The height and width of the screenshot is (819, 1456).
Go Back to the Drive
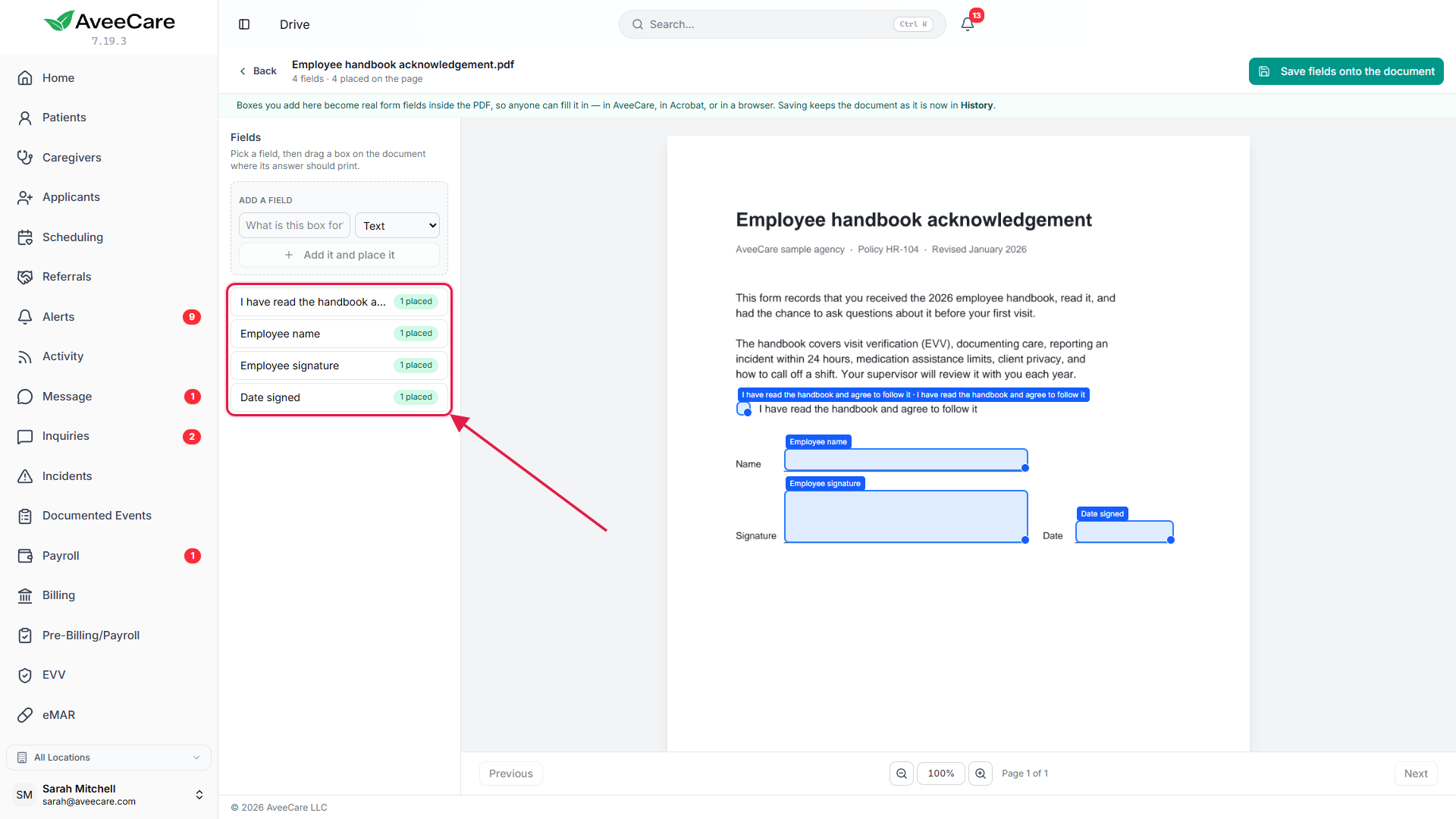258,71
